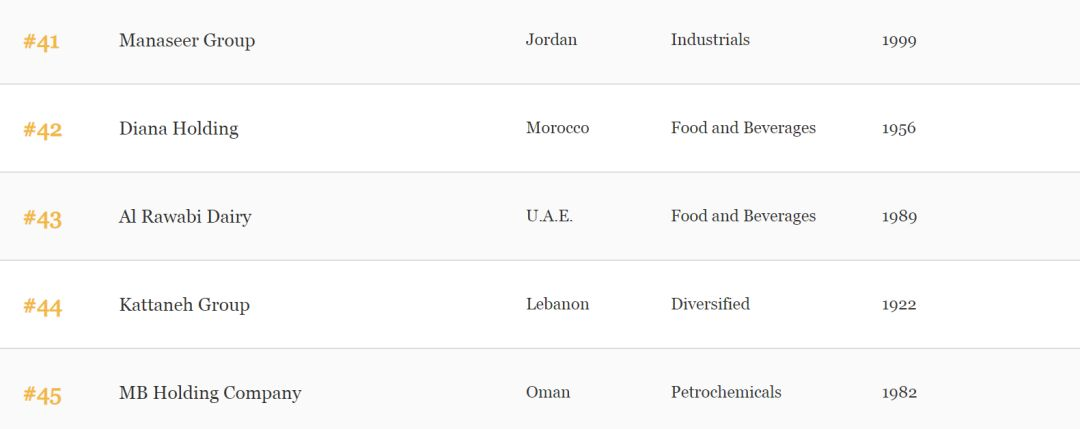Click Food and Beverages for Al Rawabi Dairy

tap(743, 216)
